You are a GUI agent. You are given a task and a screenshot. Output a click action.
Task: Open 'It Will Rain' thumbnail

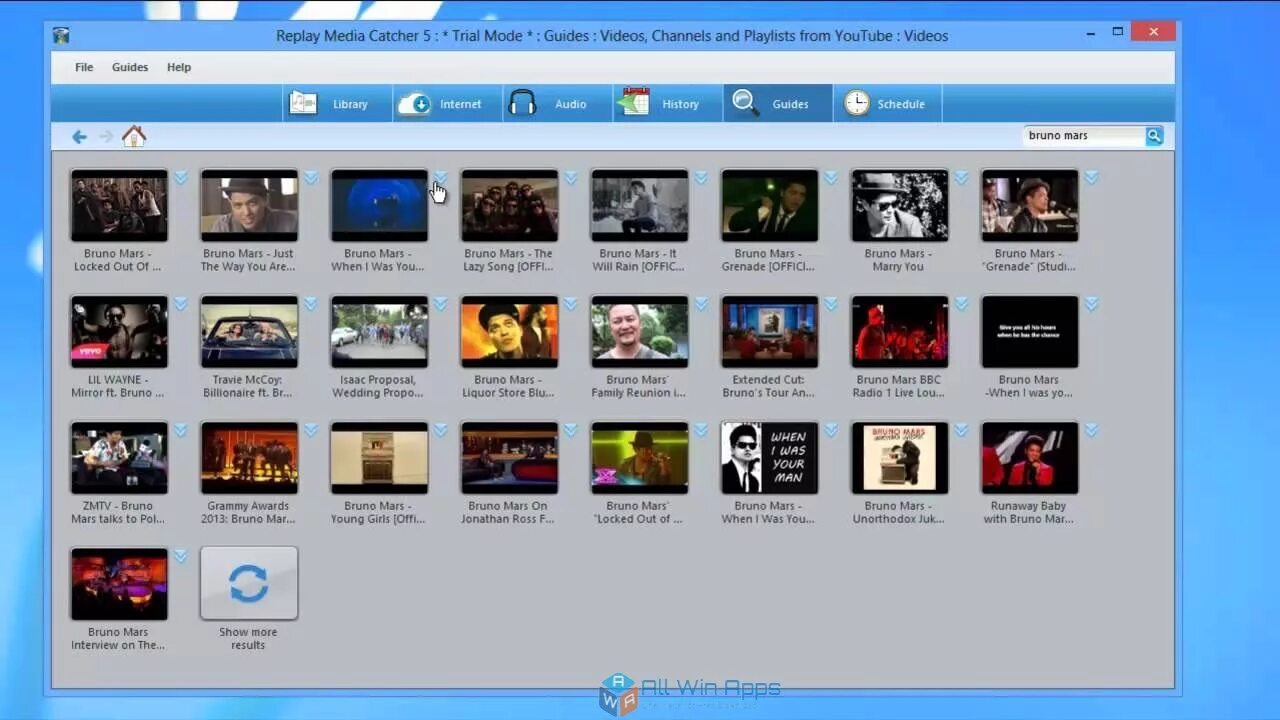[639, 205]
